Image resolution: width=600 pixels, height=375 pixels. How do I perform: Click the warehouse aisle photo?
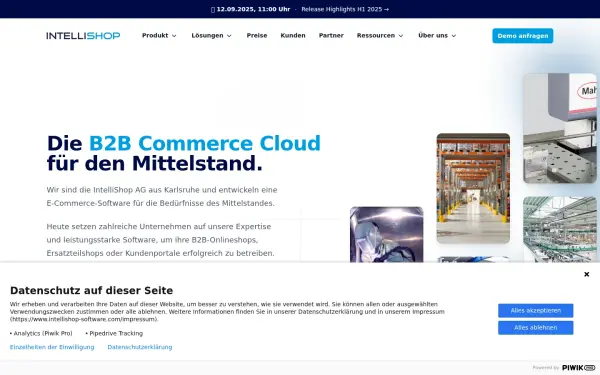pos(473,188)
